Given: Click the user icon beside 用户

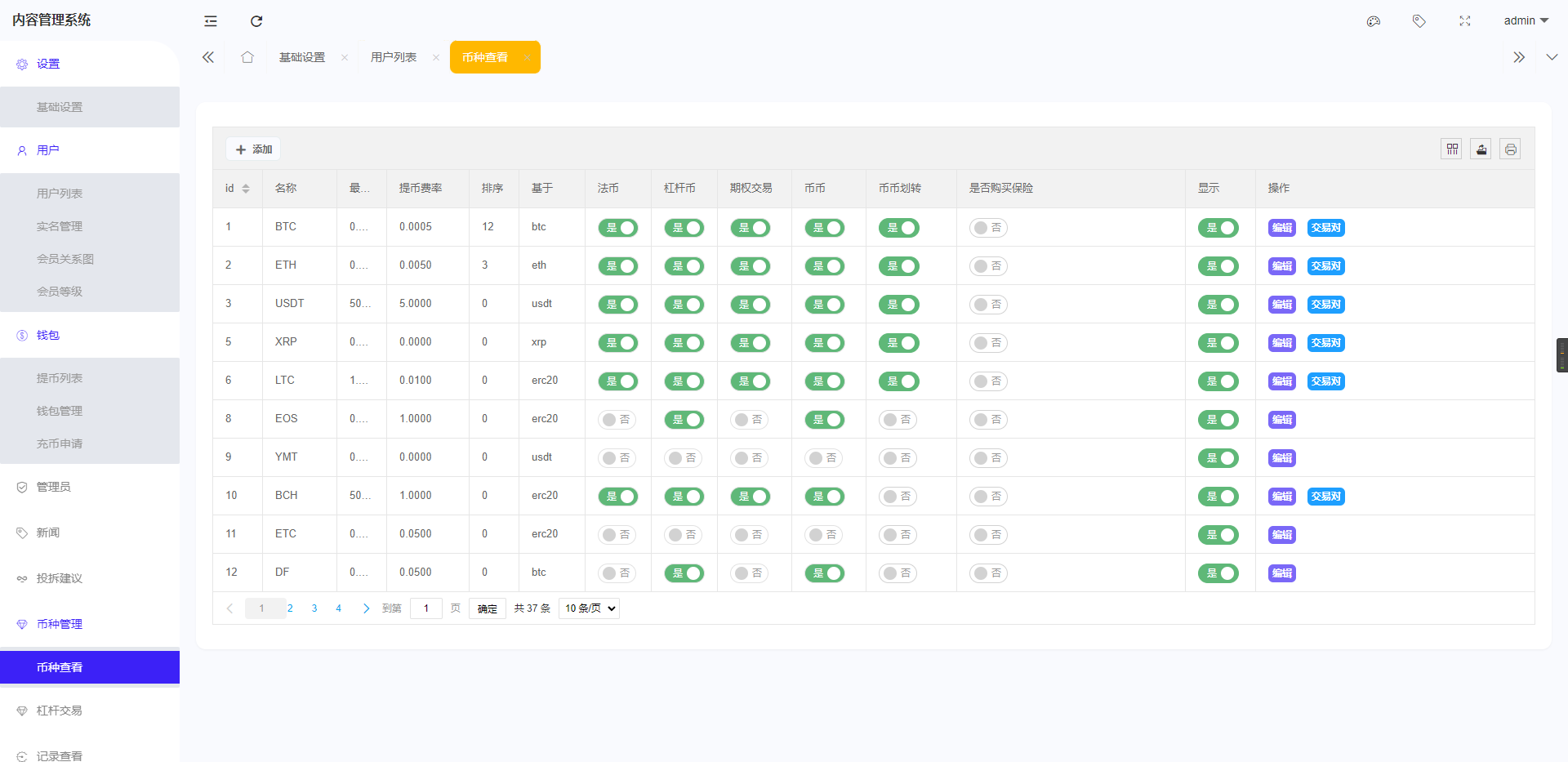Looking at the screenshot, I should [22, 151].
